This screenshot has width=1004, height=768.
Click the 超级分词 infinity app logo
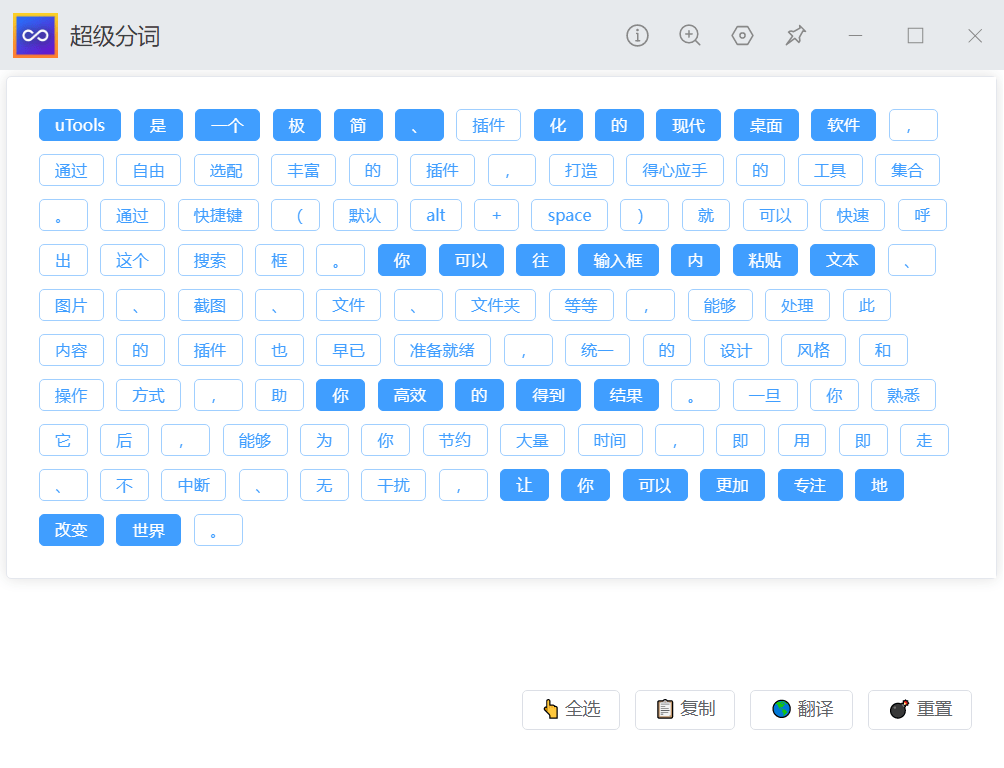pos(35,36)
